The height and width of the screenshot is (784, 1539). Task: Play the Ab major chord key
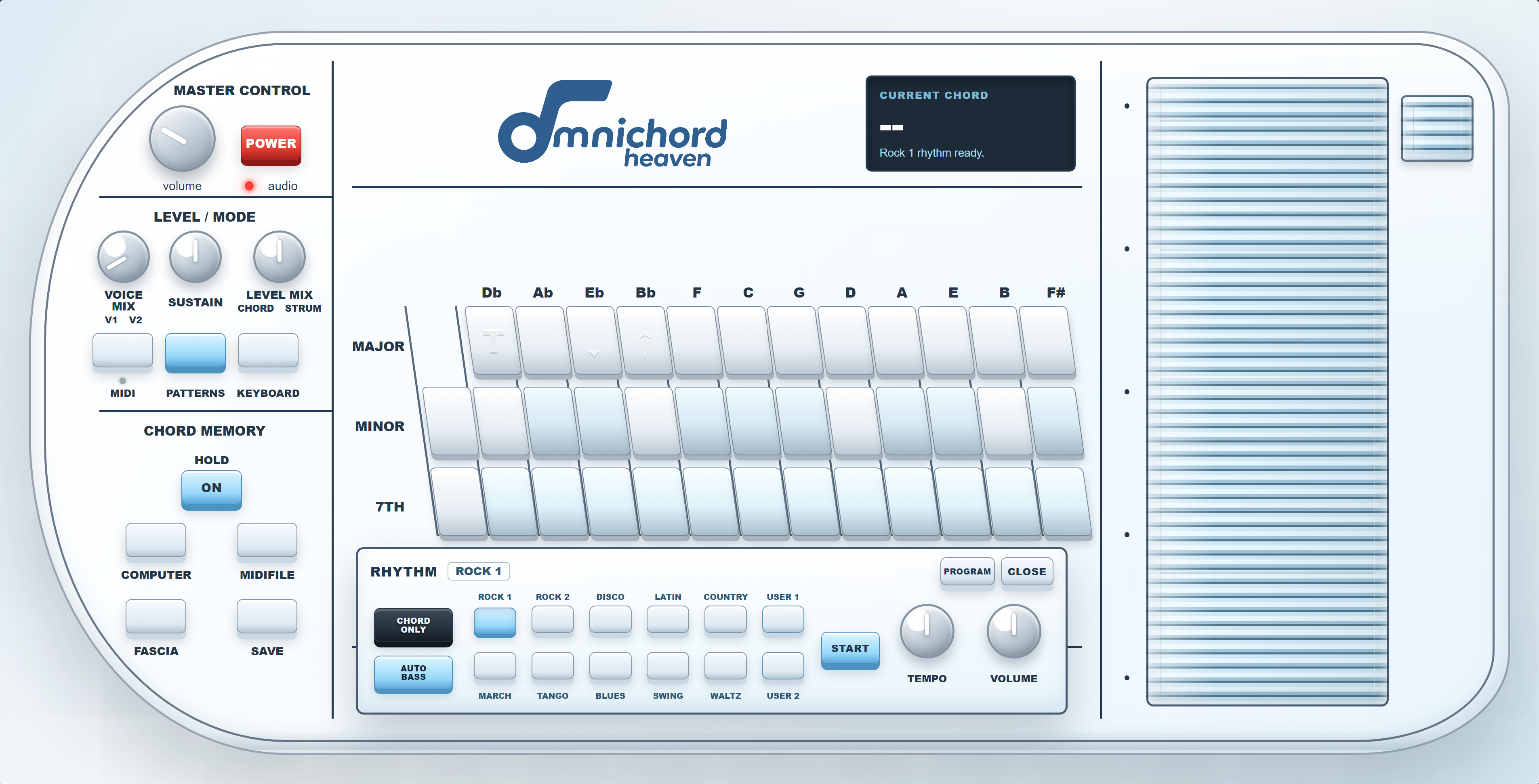[544, 342]
